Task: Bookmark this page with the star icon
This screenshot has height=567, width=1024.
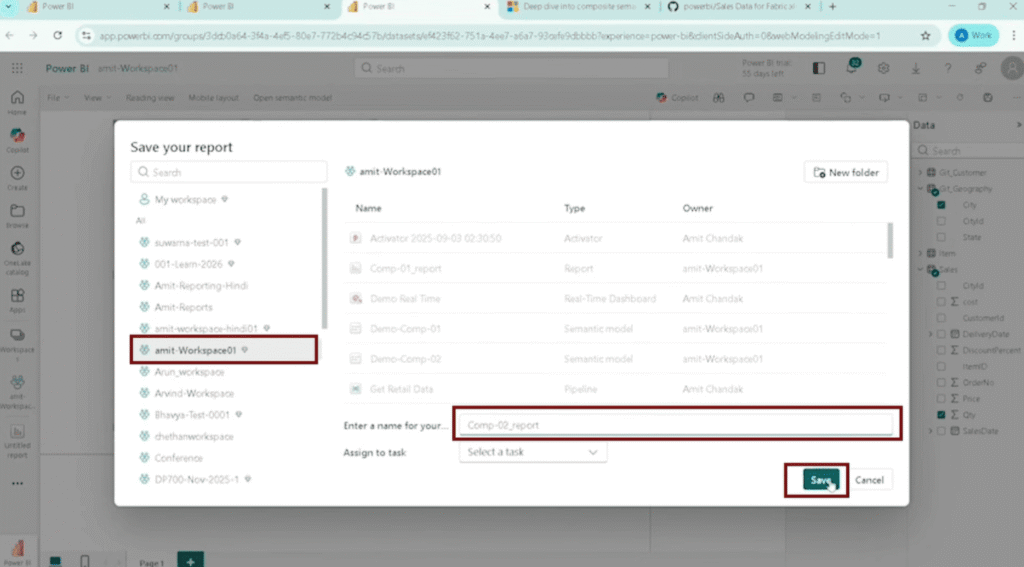Action: tap(925, 36)
